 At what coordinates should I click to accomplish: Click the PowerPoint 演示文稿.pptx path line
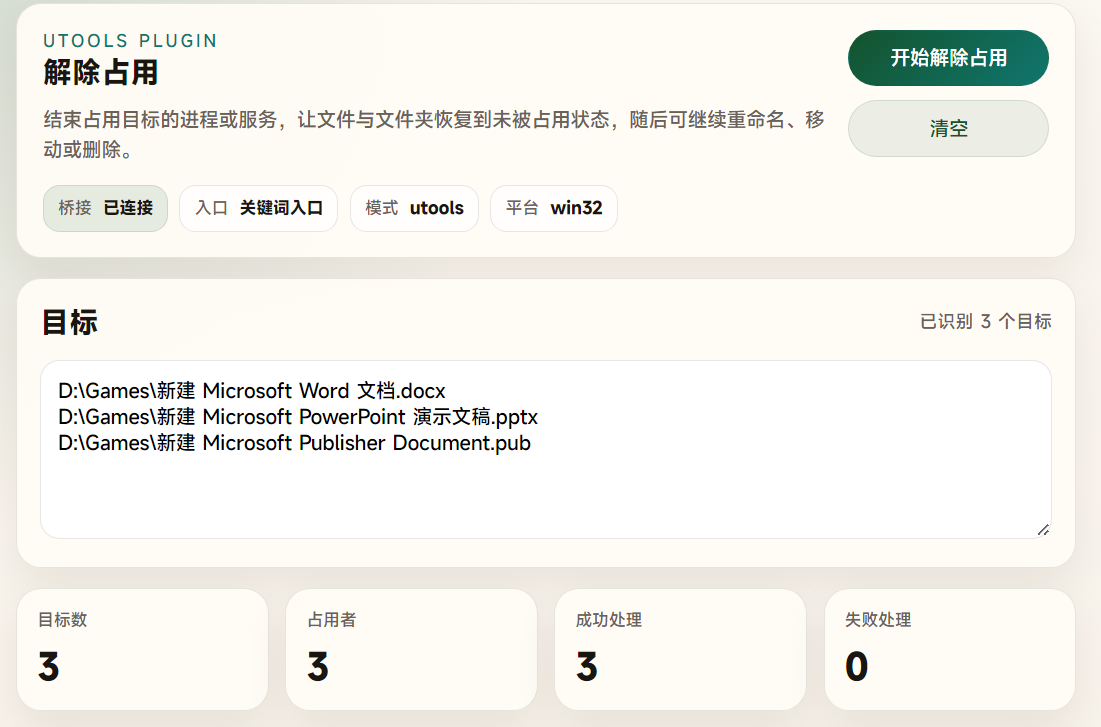pyautogui.click(x=298, y=416)
